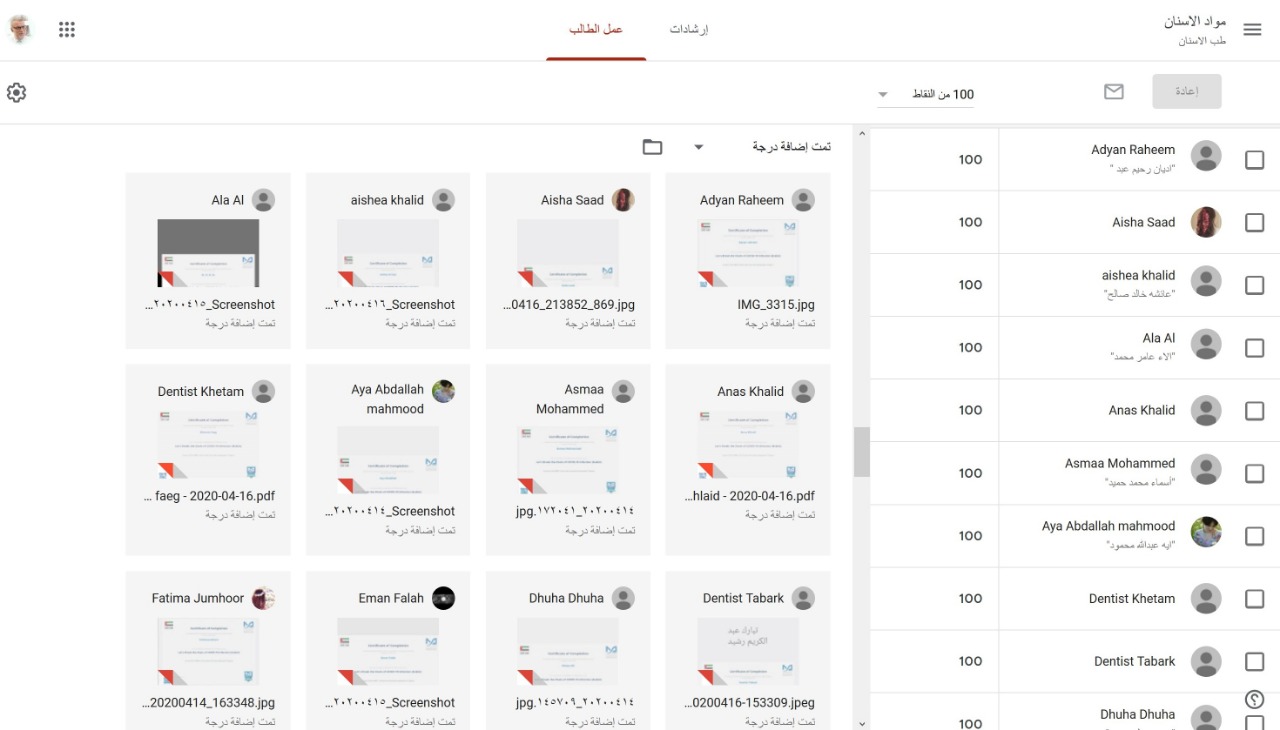
Task: Click the student list scrollbar thumb
Action: [861, 452]
